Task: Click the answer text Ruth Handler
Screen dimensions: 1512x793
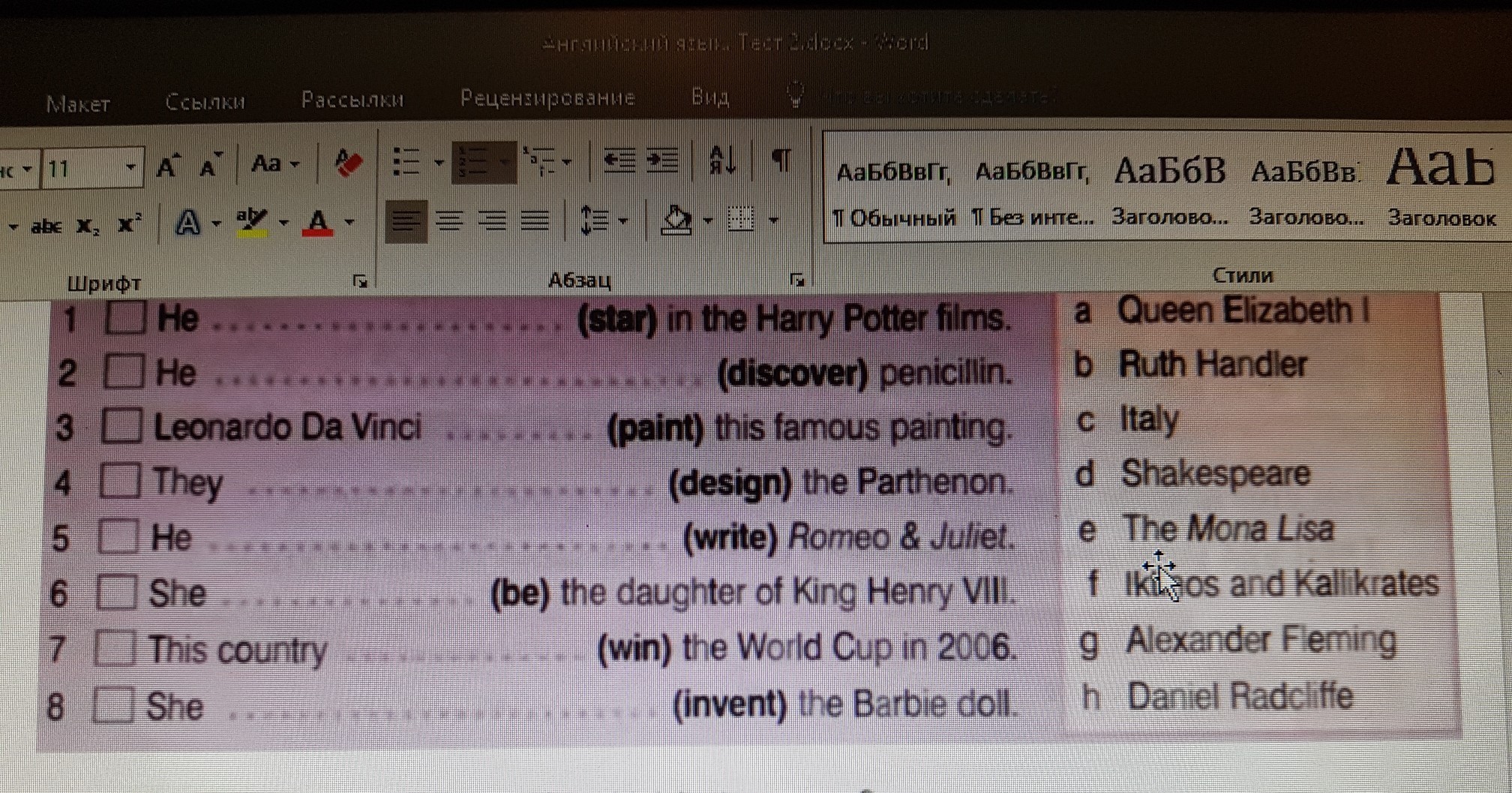Action: (x=1213, y=365)
